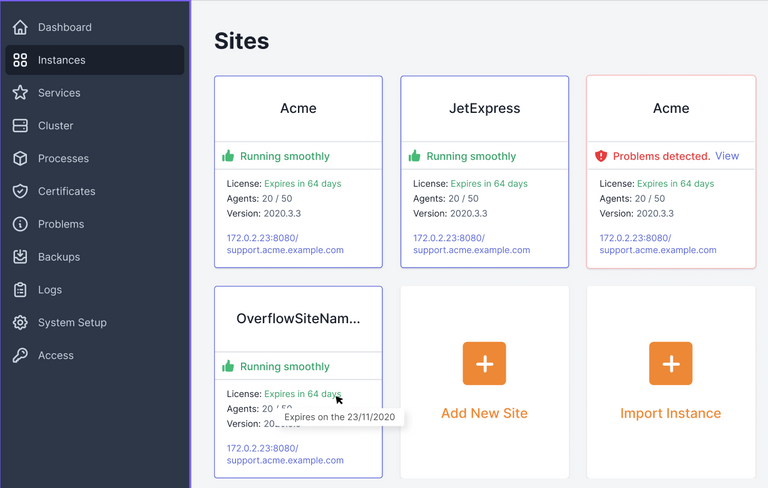768x488 pixels.
Task: Click the Access key icon
Action: [x=20, y=355]
